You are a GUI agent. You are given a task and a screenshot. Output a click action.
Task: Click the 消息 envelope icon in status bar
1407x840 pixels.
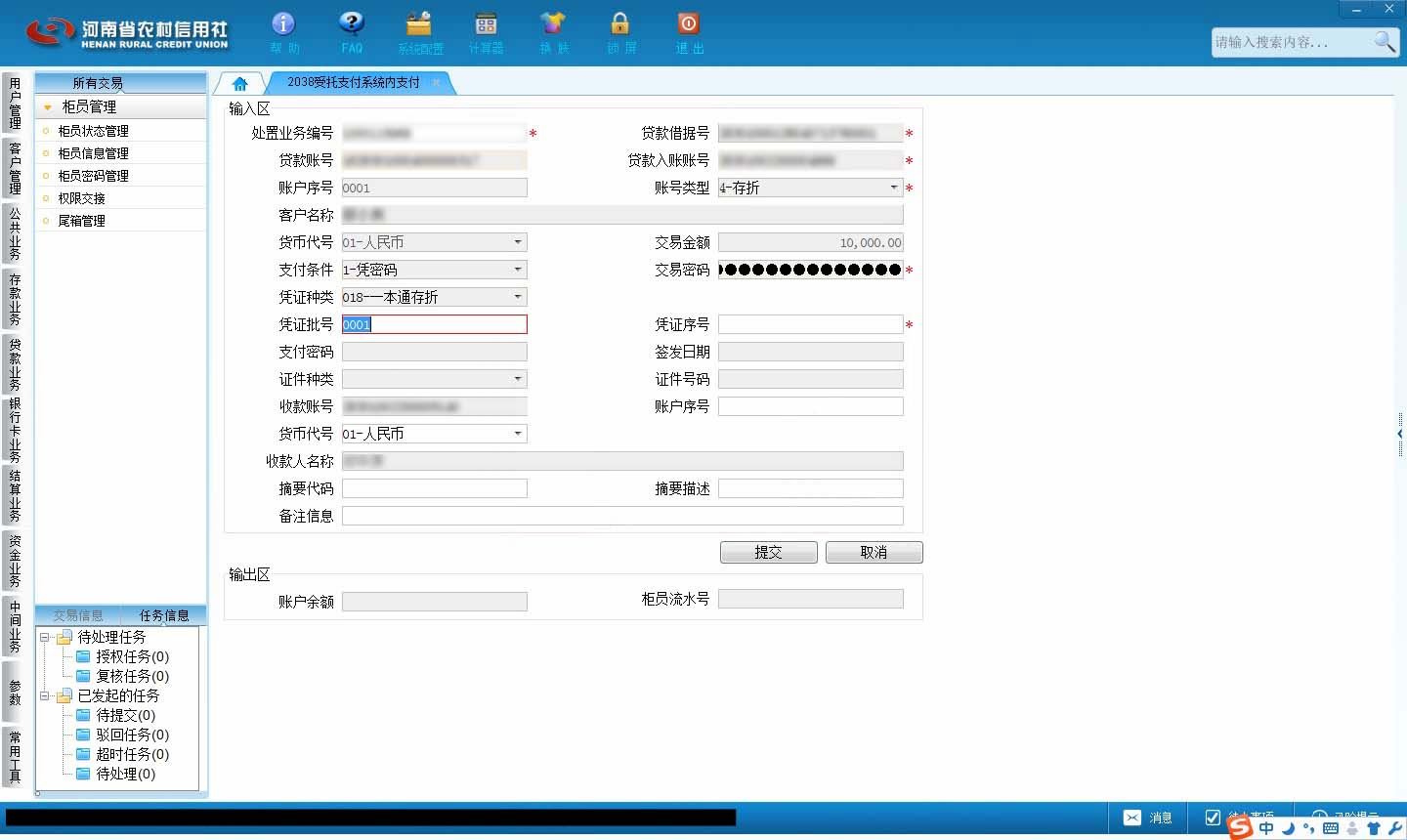pyautogui.click(x=1132, y=818)
